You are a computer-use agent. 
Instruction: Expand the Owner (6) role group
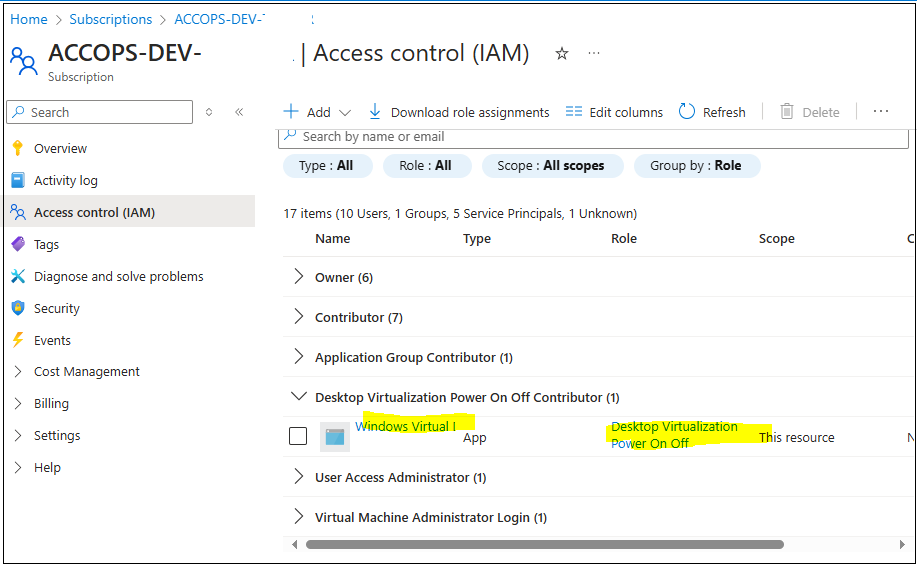298,277
